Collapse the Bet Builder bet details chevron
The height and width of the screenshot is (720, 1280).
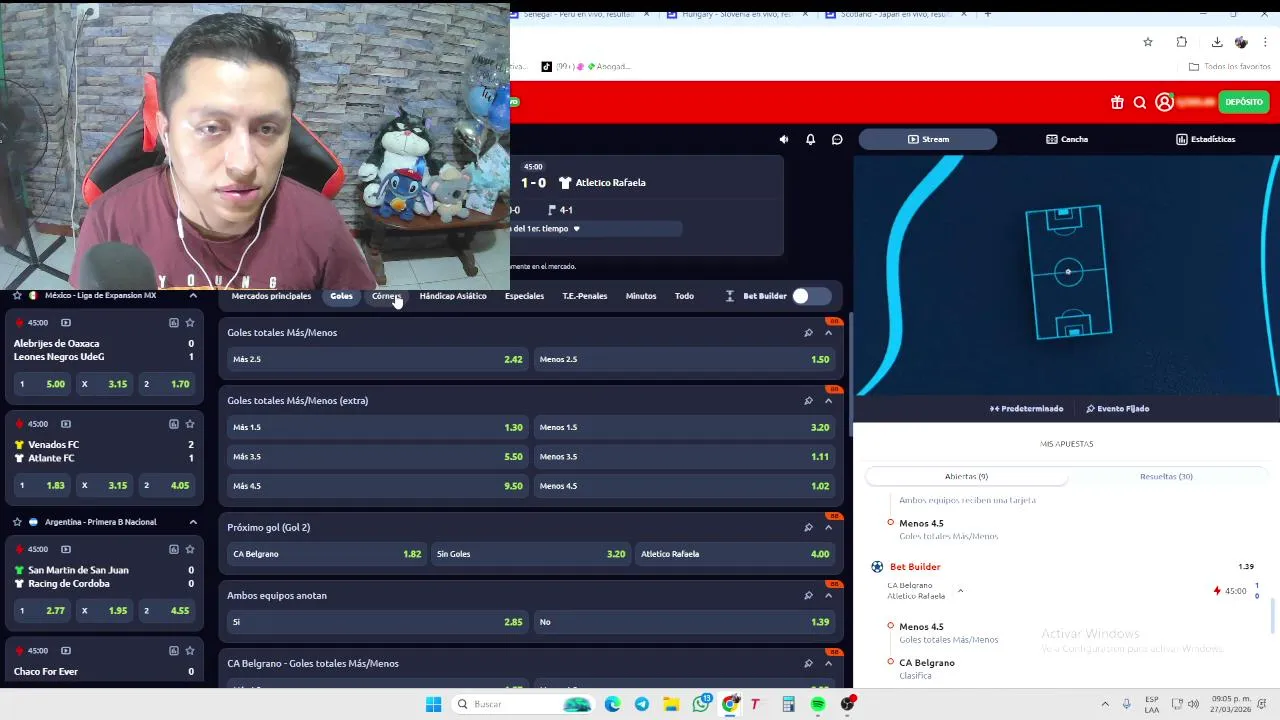(960, 591)
